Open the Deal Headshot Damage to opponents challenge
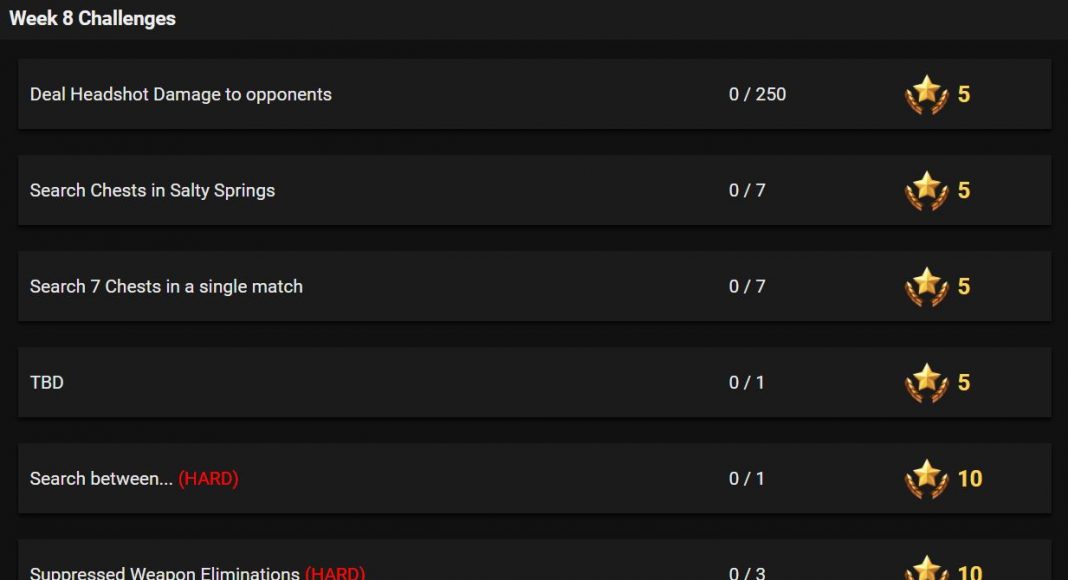Viewport: 1068px width, 580px height. point(180,94)
